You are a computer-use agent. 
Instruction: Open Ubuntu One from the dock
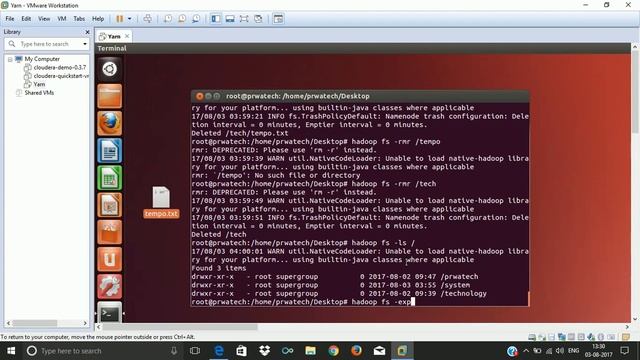[x=109, y=259]
